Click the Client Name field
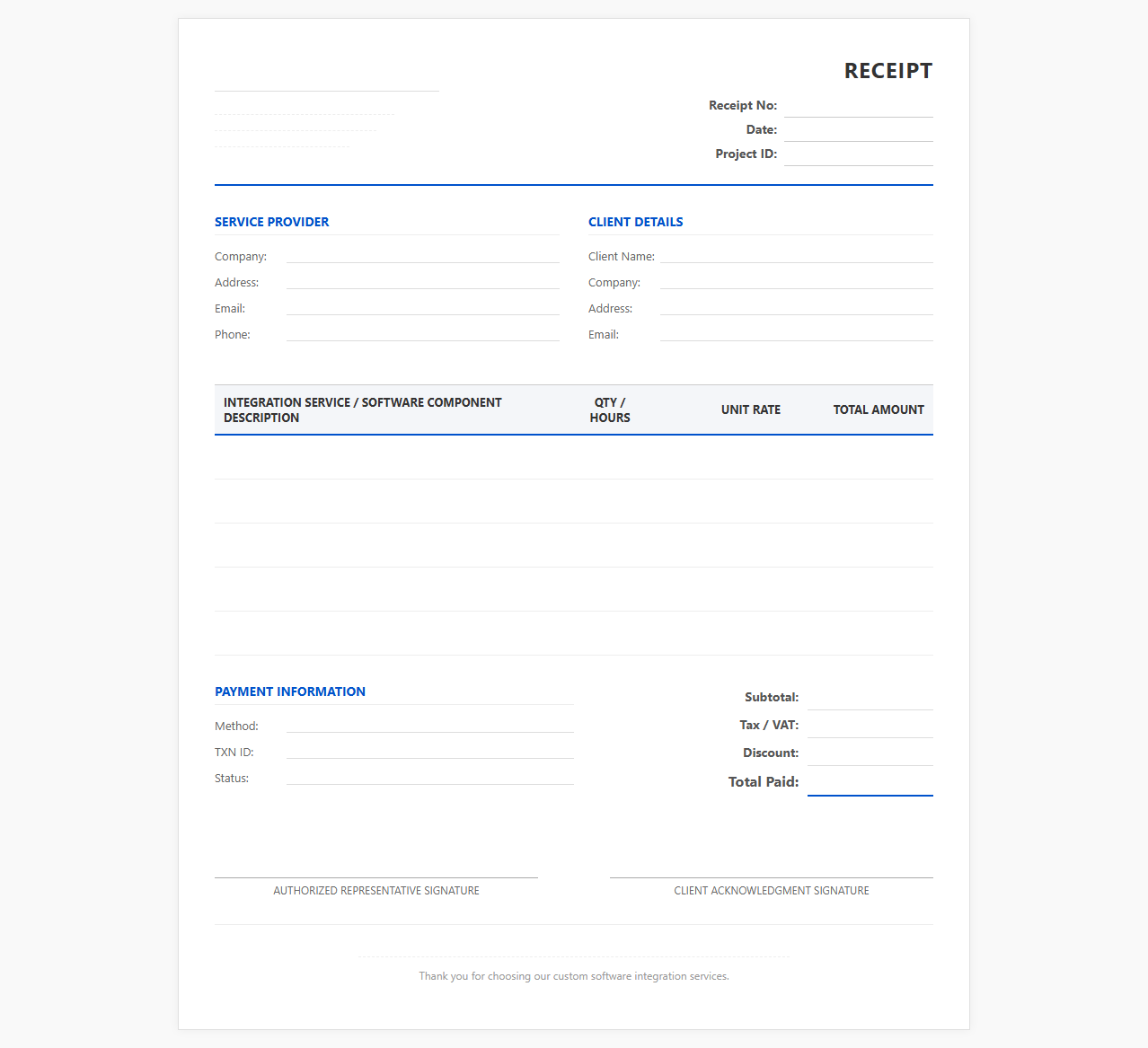 click(797, 255)
